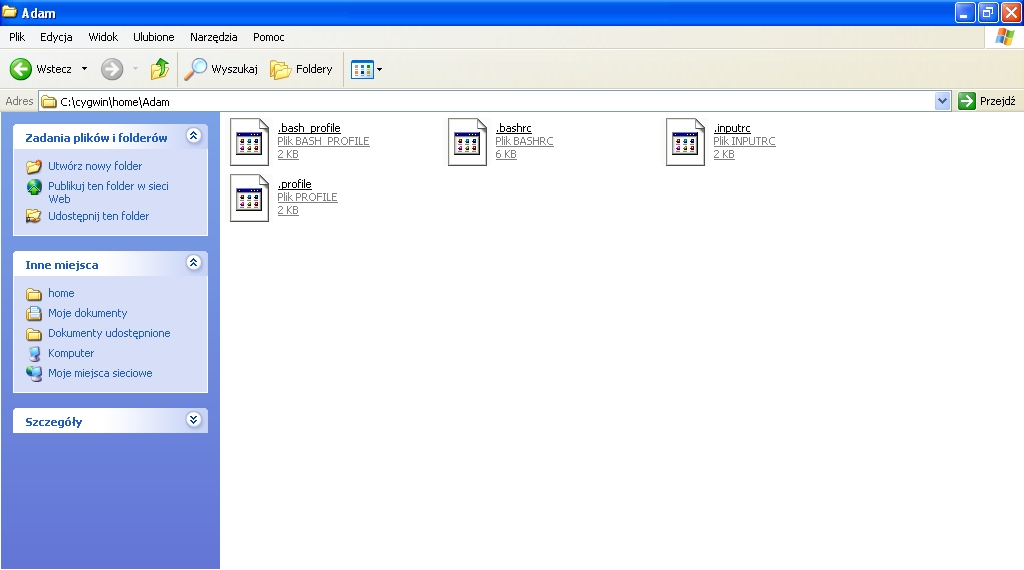Close the Adam window
Screen dimensions: 1024x570
1011,12
